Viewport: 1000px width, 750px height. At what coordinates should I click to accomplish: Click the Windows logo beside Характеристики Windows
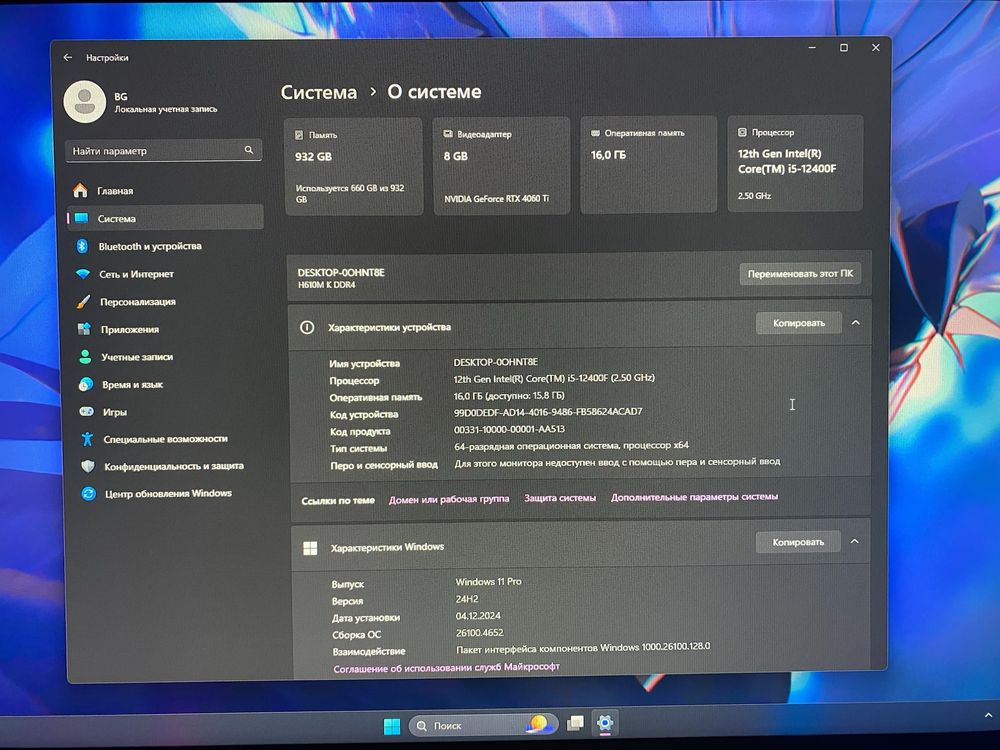[x=310, y=548]
